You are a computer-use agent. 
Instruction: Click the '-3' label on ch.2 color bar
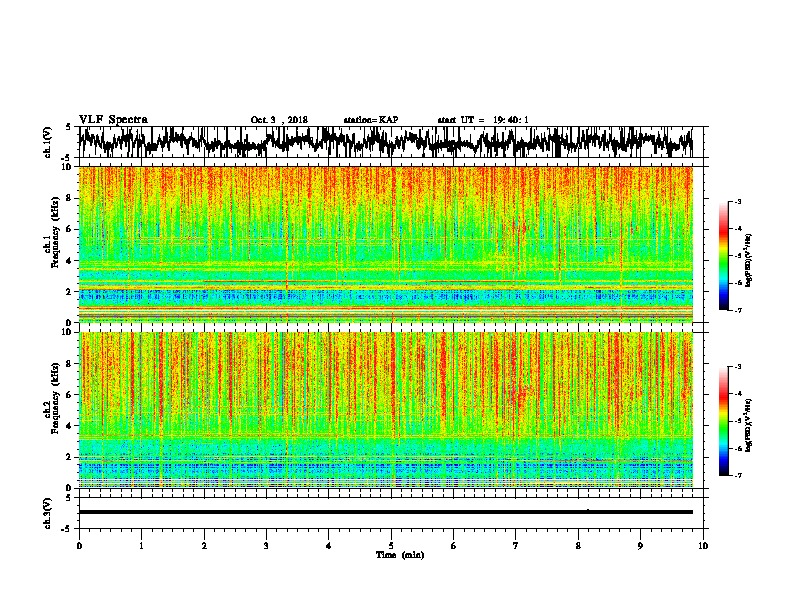click(738, 367)
